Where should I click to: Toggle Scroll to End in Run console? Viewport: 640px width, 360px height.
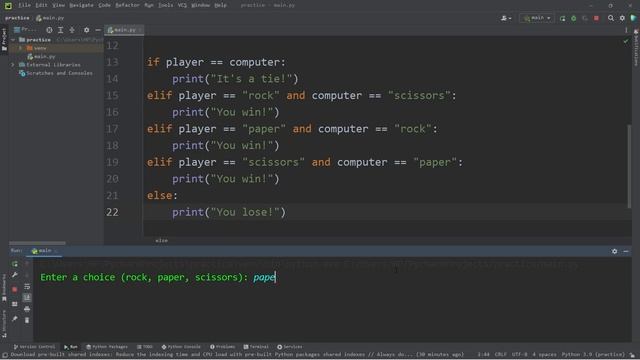tap(27, 298)
